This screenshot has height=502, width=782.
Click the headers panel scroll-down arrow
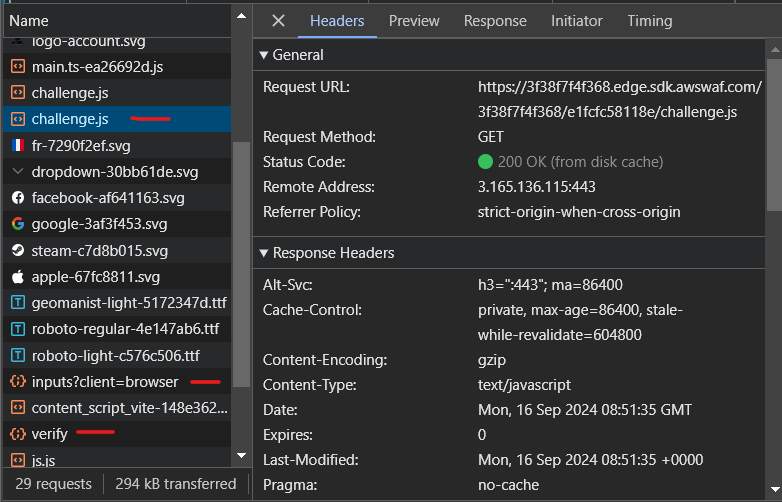(775, 490)
